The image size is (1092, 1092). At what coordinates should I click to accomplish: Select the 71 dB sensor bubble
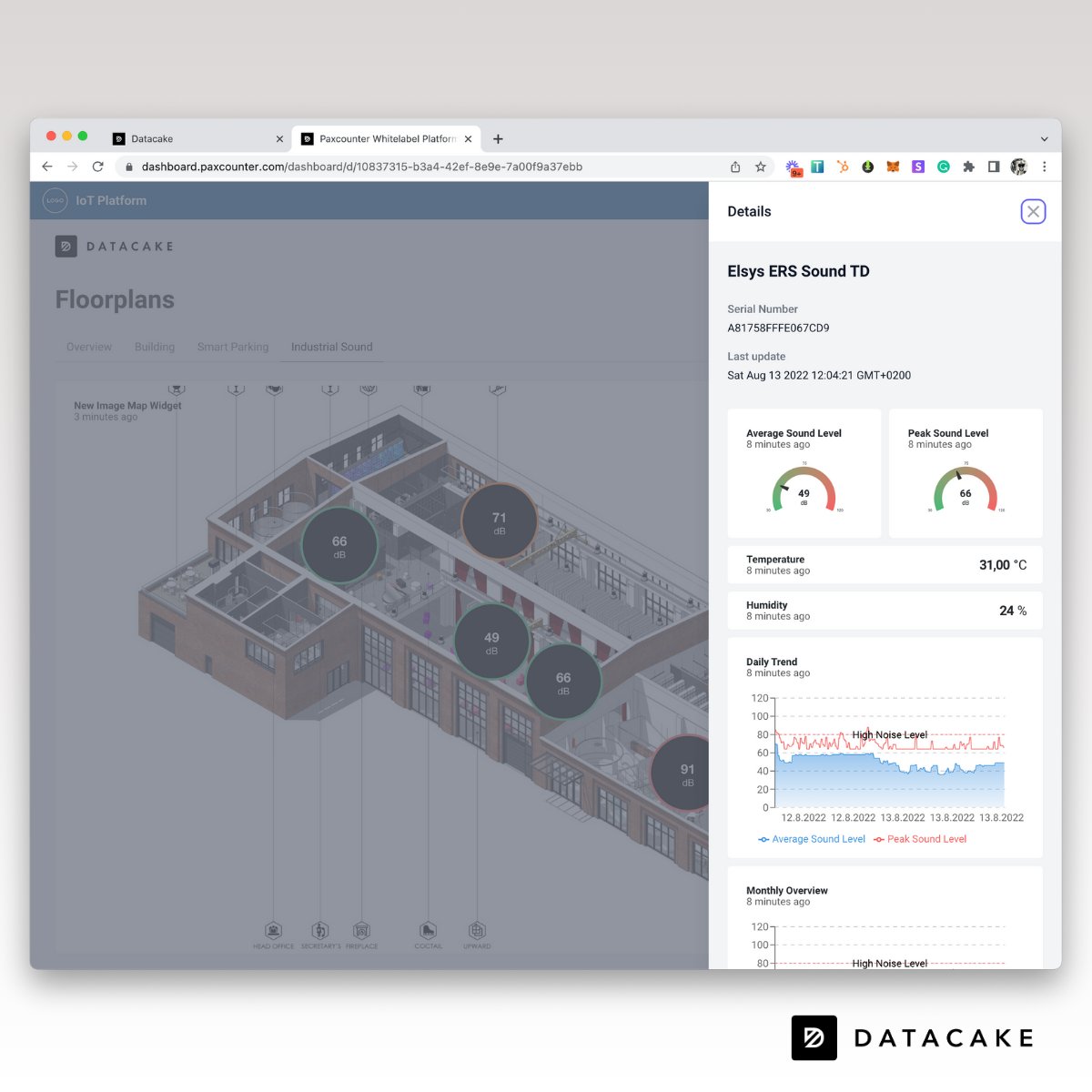pyautogui.click(x=499, y=521)
